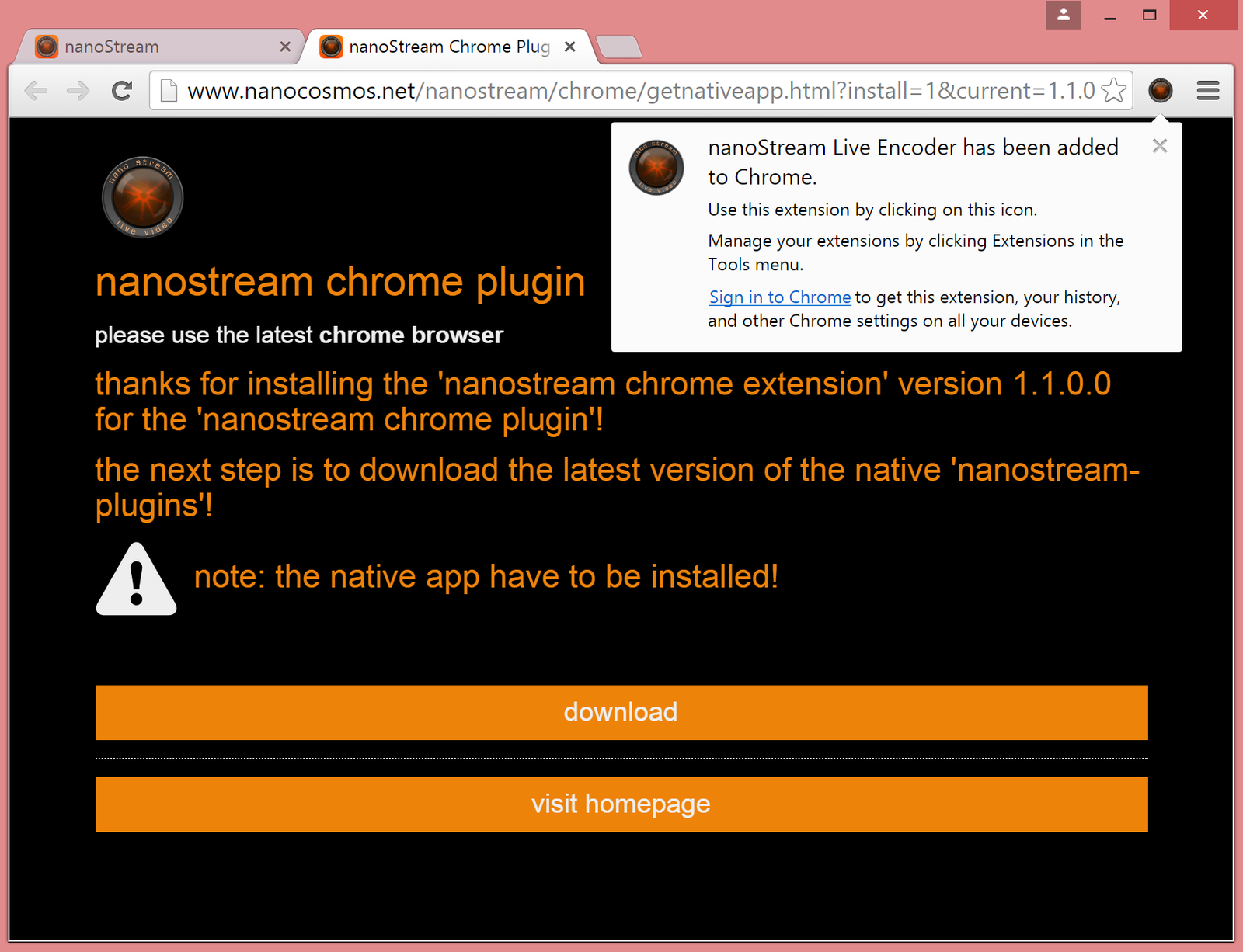Bookmark this page with the star icon
Image resolution: width=1243 pixels, height=952 pixels.
point(1113,91)
